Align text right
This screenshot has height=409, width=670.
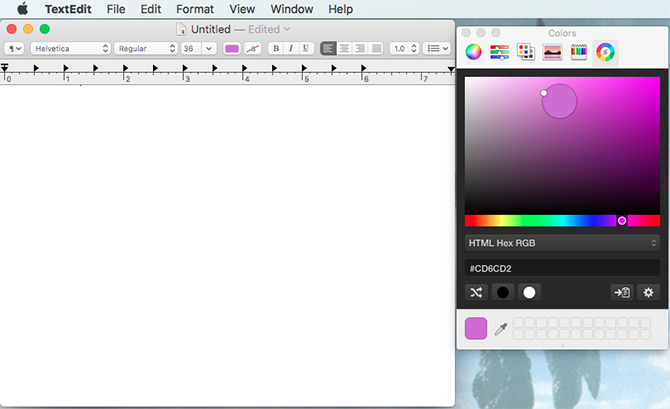360,48
